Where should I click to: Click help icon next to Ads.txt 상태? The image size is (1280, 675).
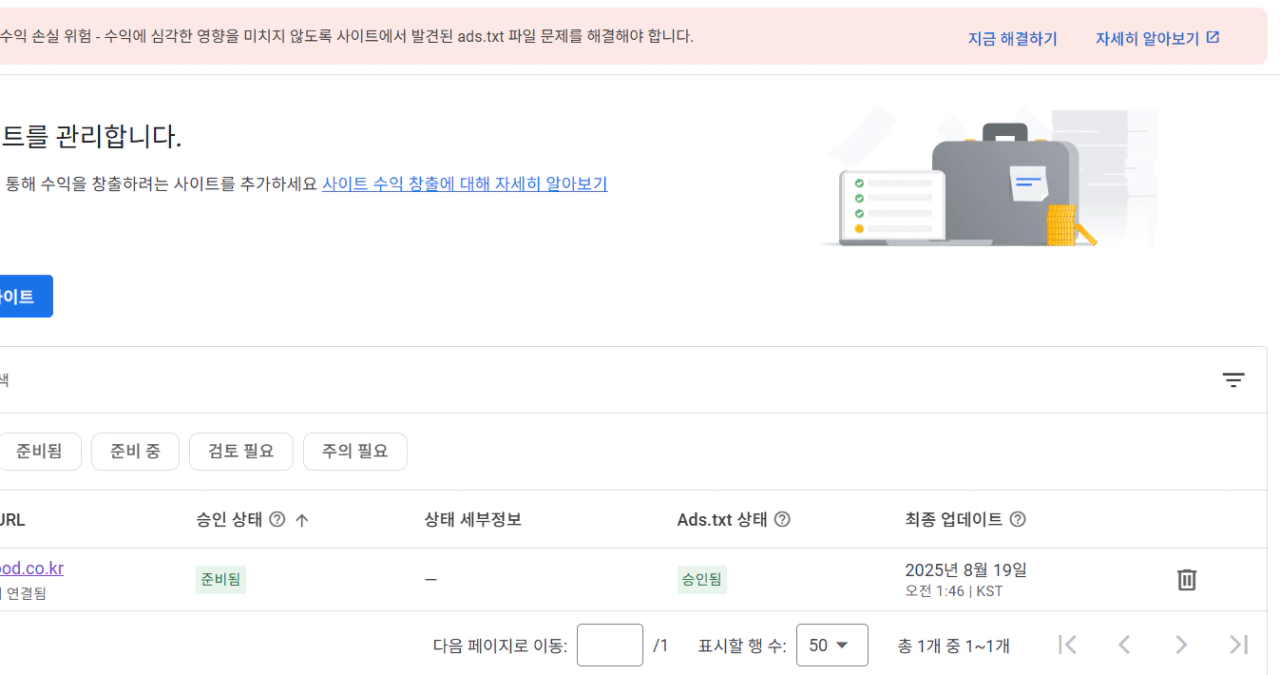(x=782, y=520)
